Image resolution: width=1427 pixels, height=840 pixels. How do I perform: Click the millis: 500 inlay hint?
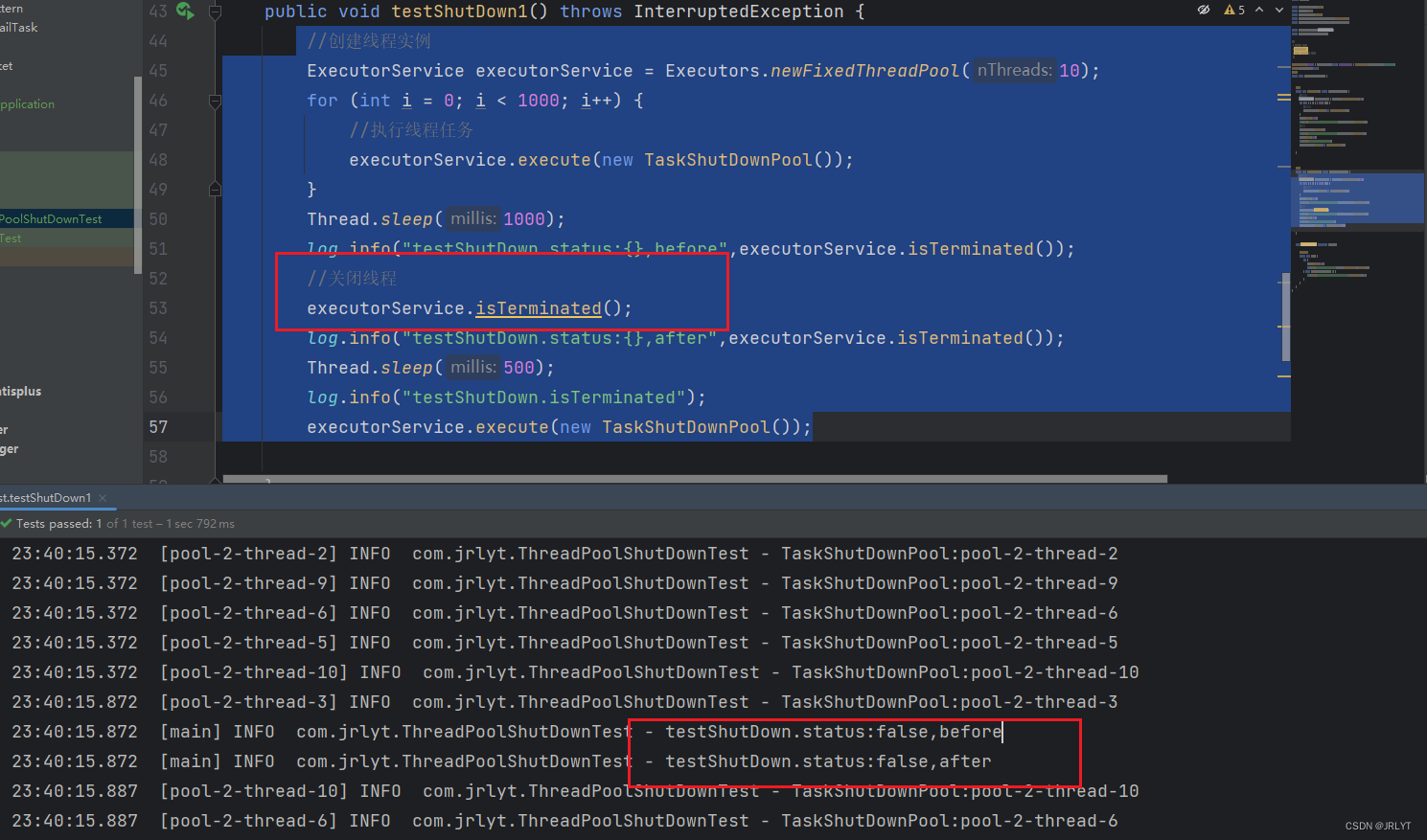pyautogui.click(x=473, y=367)
